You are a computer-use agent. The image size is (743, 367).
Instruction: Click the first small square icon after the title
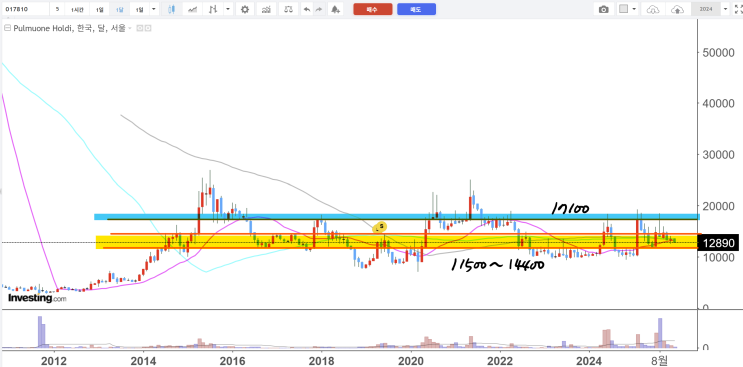pyautogui.click(x=140, y=28)
